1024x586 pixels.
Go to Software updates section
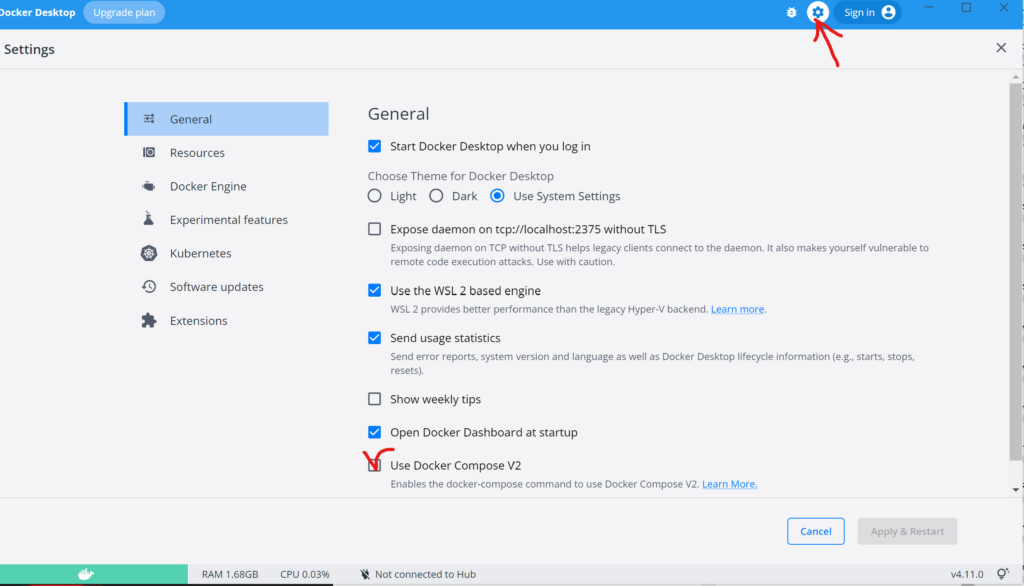pyautogui.click(x=227, y=287)
